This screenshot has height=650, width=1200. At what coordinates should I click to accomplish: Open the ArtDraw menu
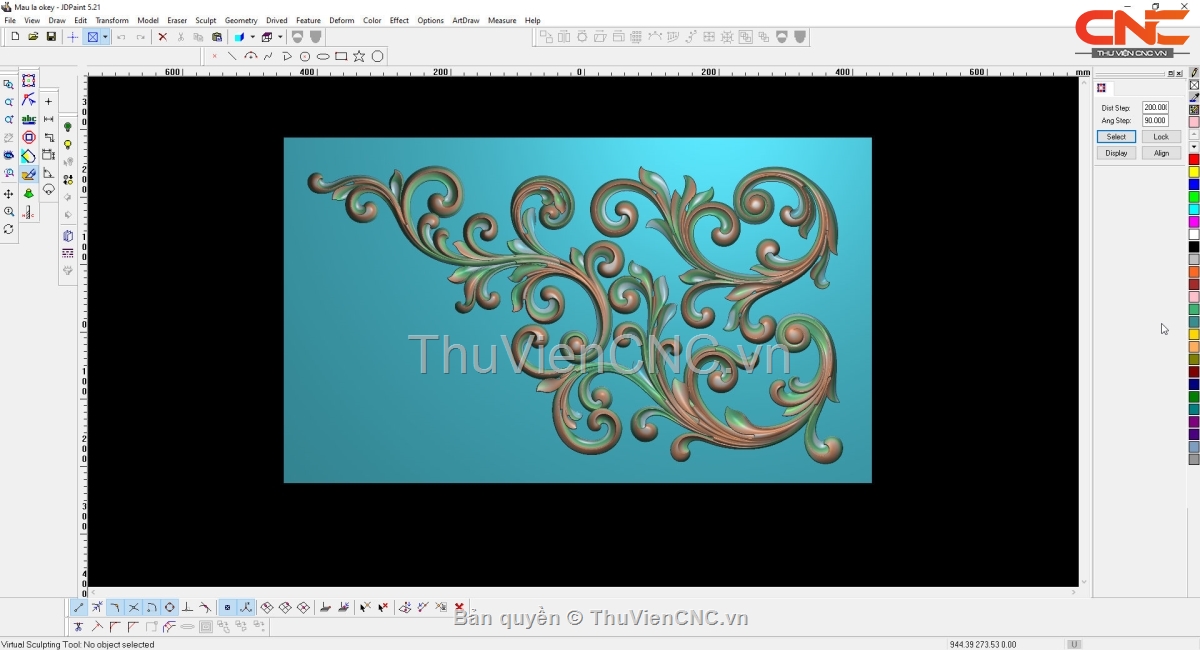pos(465,20)
